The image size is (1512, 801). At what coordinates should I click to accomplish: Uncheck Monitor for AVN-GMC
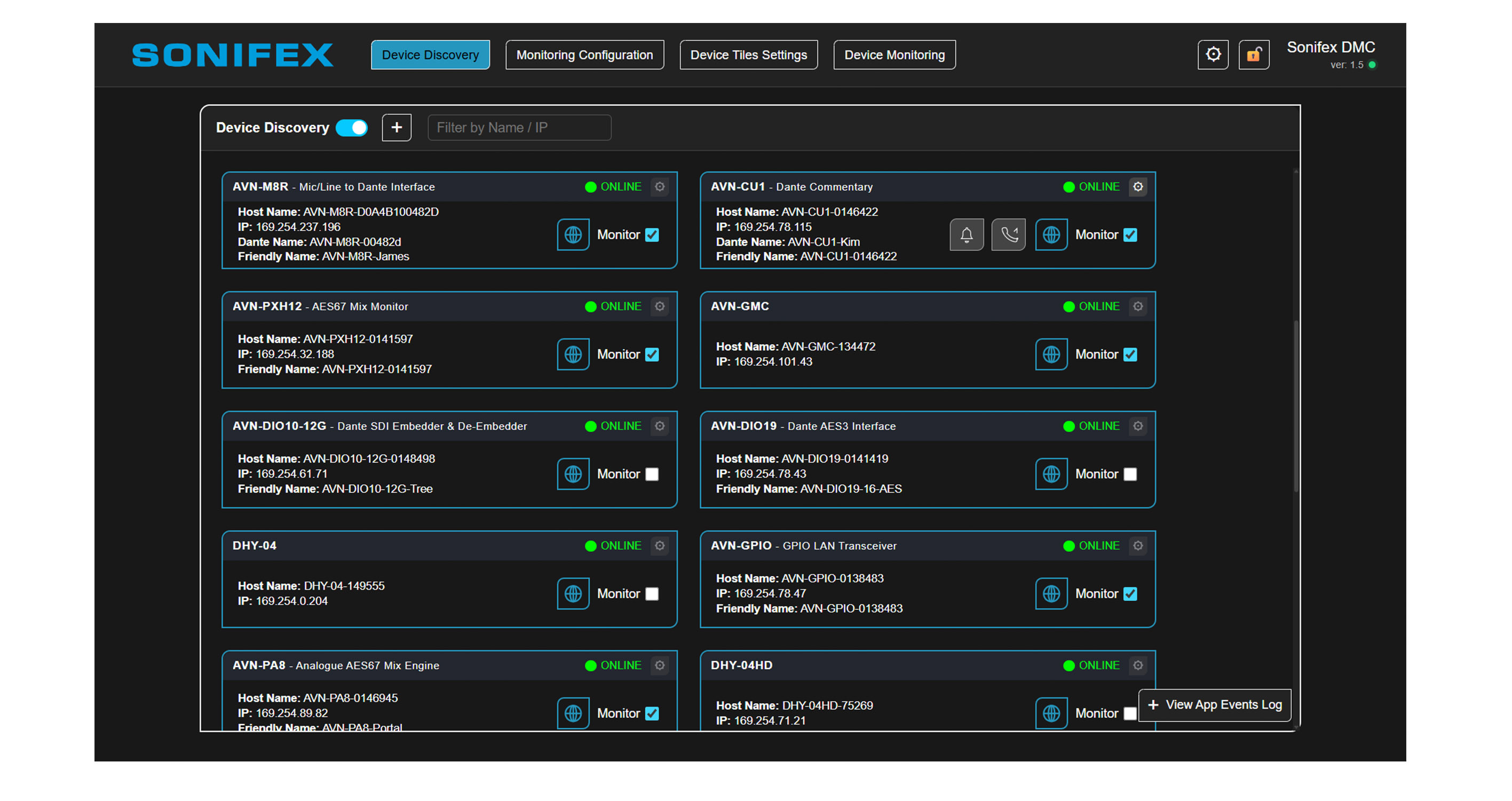coord(1130,355)
